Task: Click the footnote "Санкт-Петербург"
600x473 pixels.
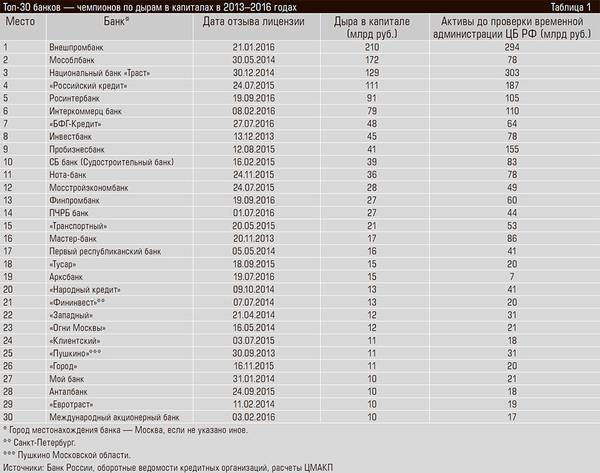Action: click(39, 443)
